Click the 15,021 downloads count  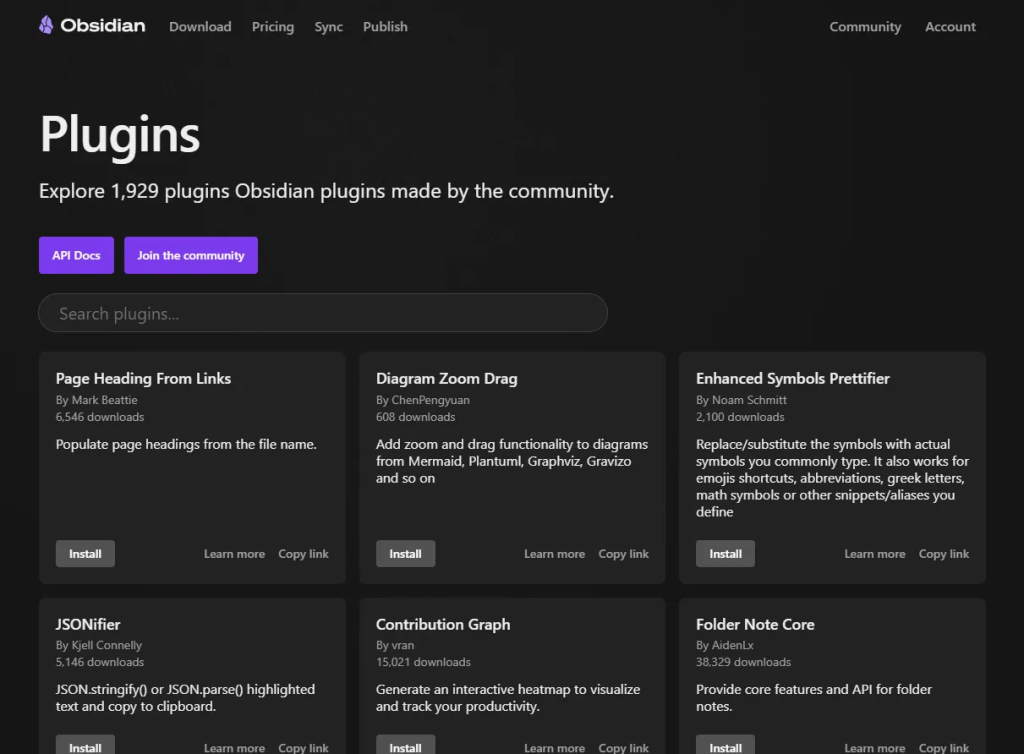click(423, 662)
